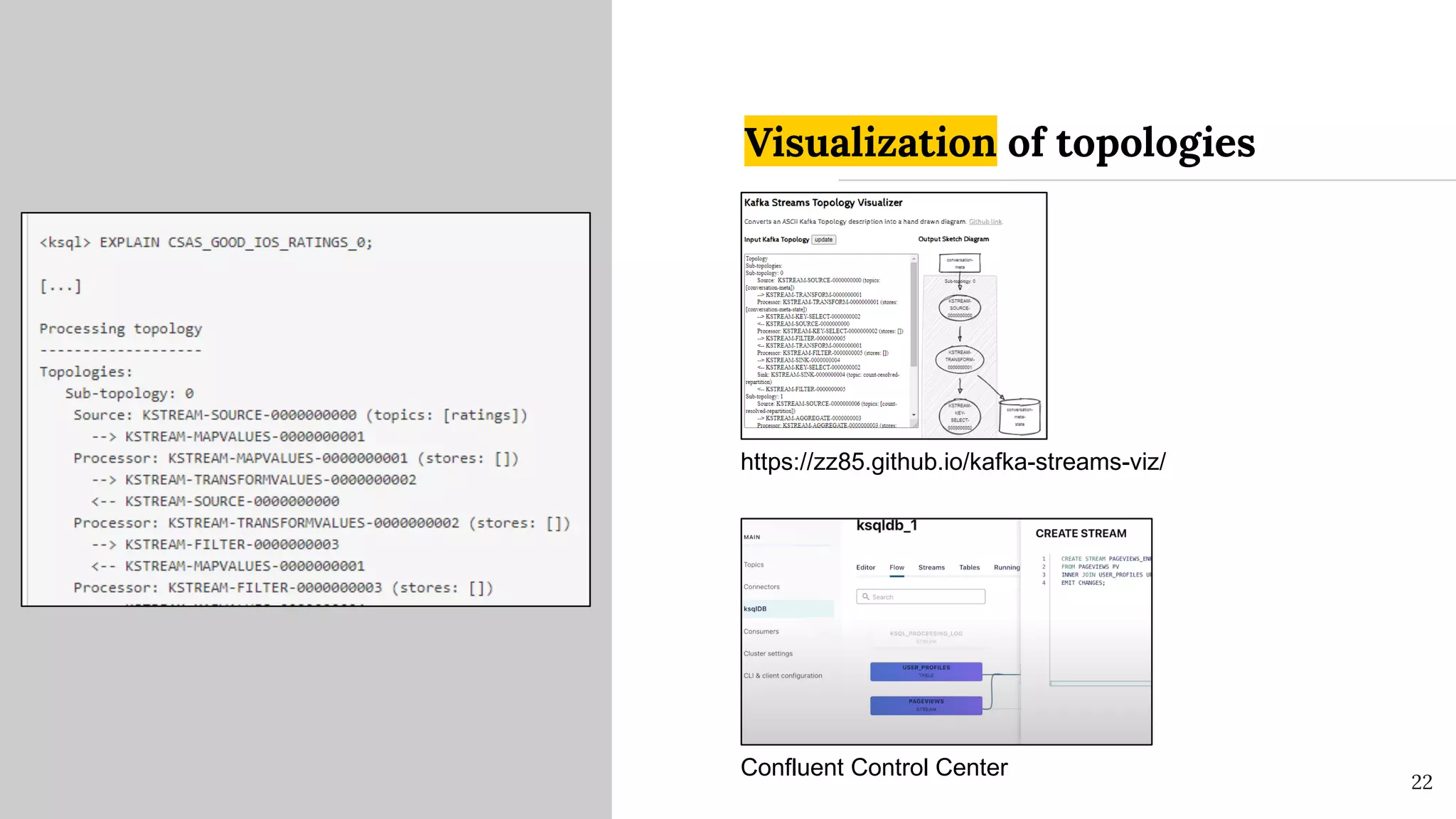This screenshot has width=1456, height=819.
Task: Open Cluster settings in the sidebar
Action: click(768, 653)
